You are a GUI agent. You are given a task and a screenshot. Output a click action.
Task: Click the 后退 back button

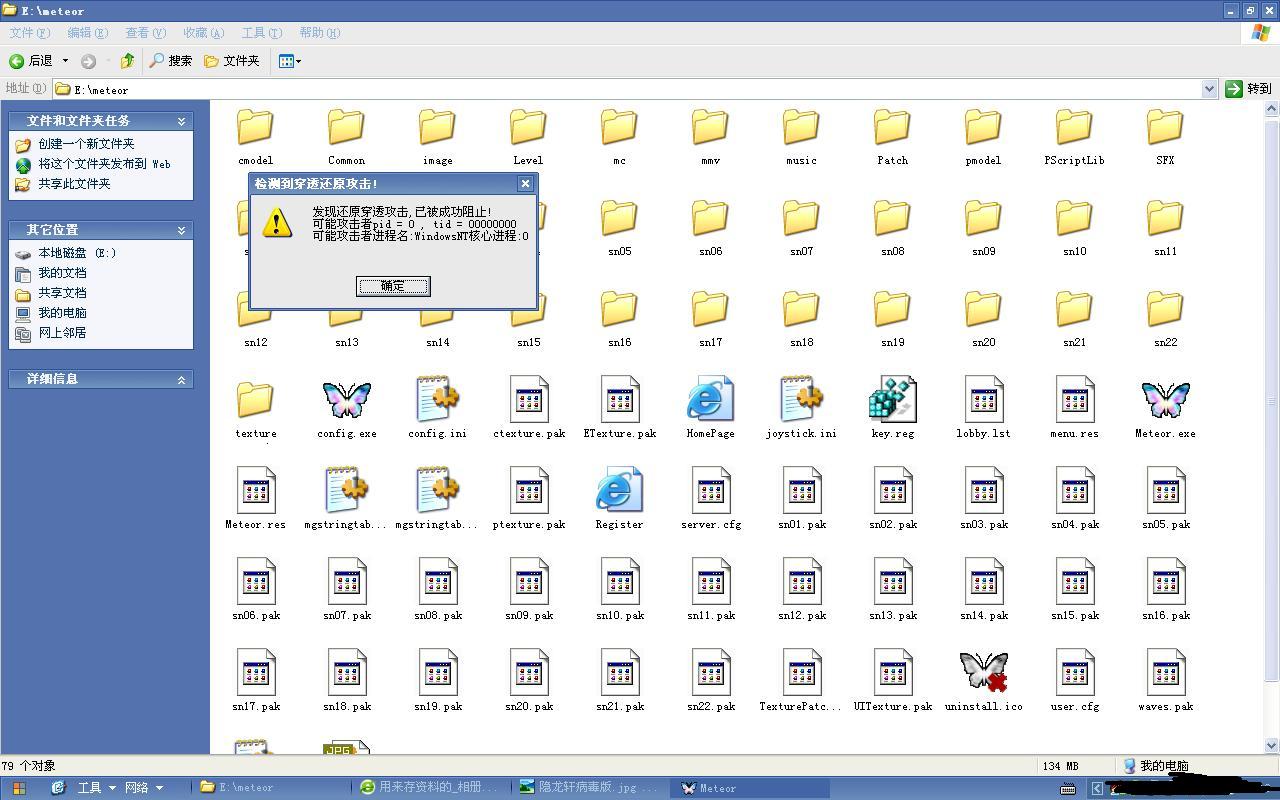tap(31, 61)
